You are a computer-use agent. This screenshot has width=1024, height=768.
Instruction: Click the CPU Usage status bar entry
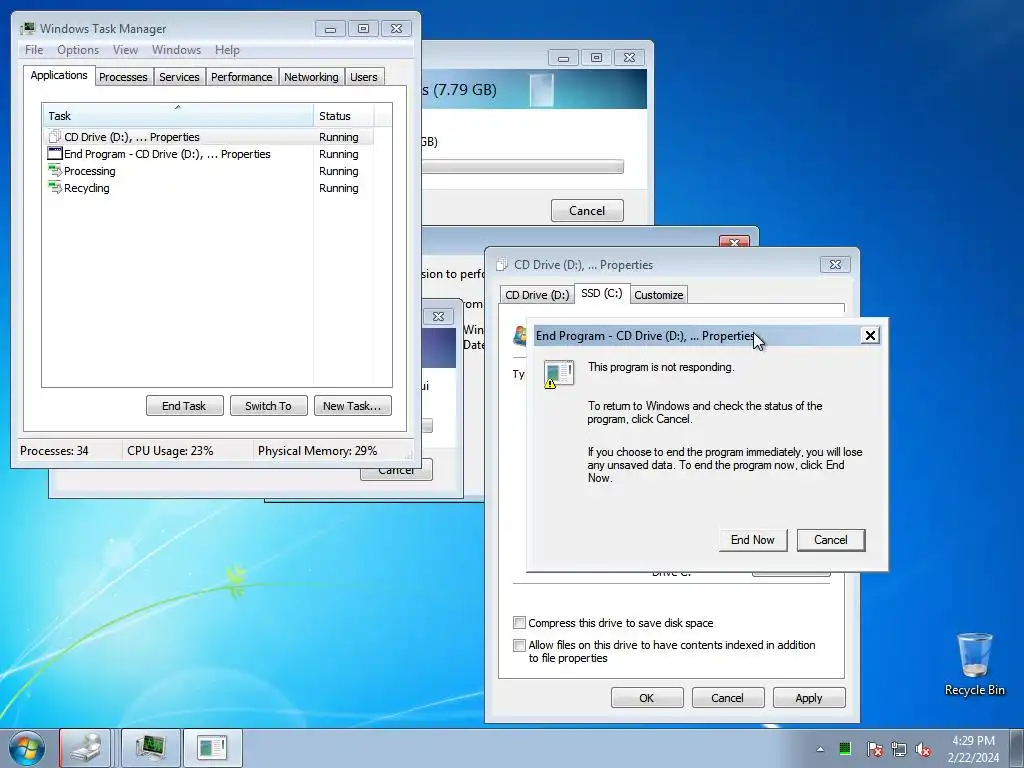point(170,451)
